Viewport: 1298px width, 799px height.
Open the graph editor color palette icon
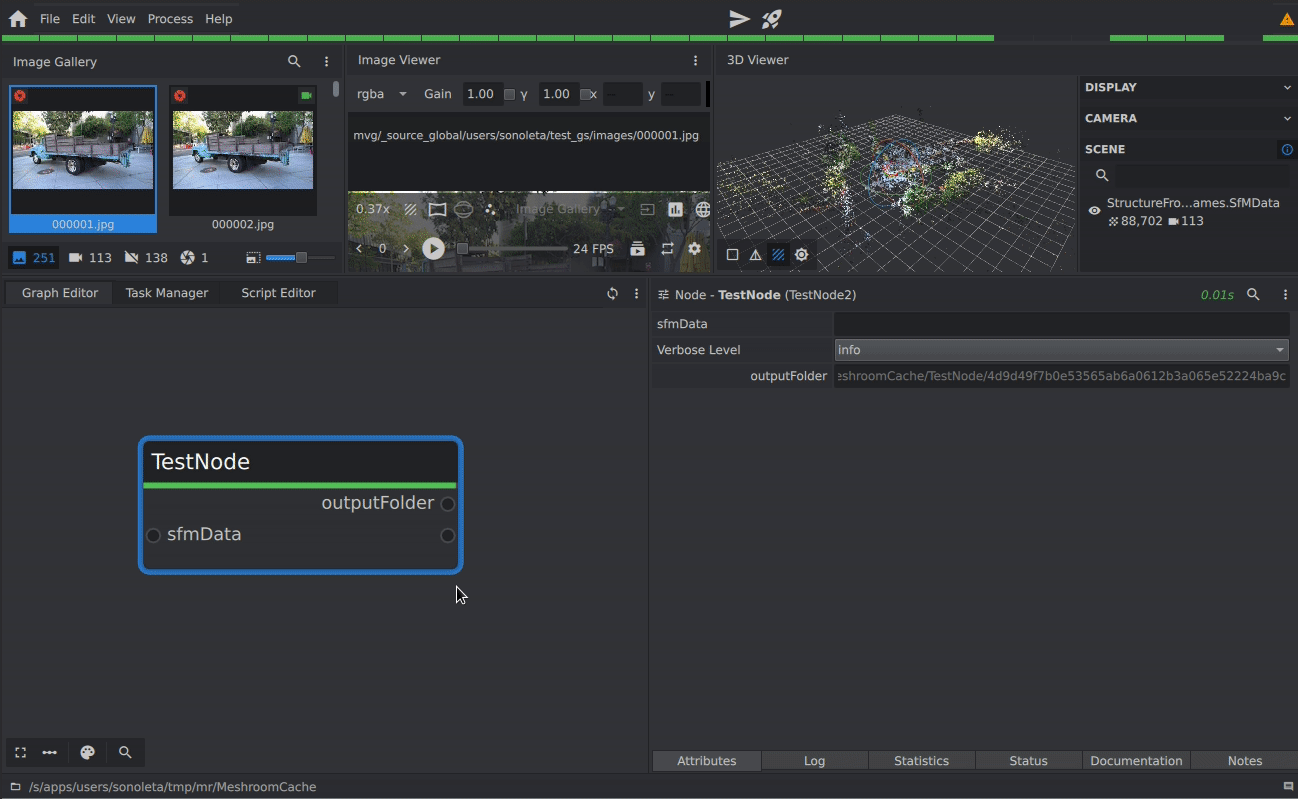coord(87,753)
